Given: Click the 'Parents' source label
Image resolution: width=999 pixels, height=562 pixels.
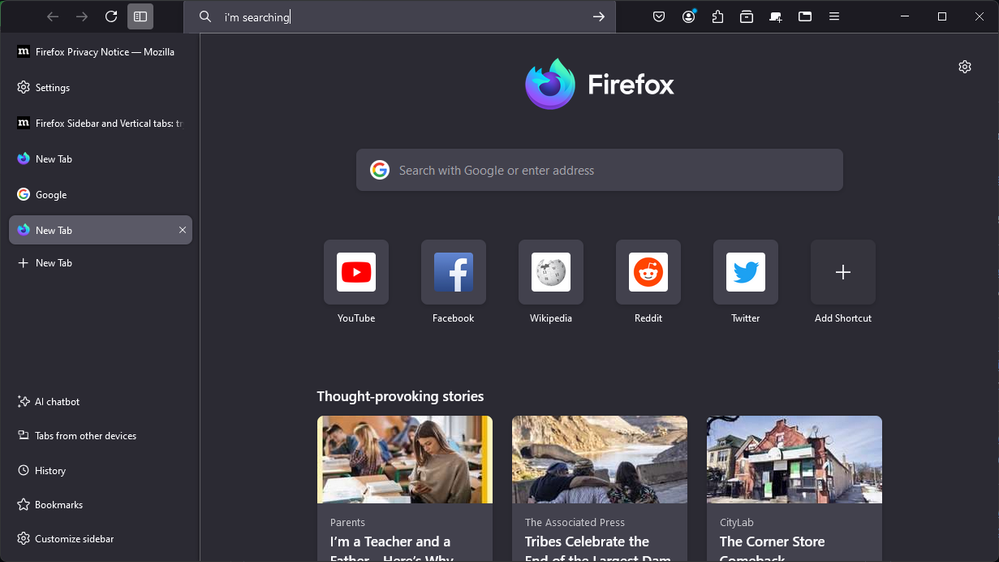Looking at the screenshot, I should (x=347, y=522).
